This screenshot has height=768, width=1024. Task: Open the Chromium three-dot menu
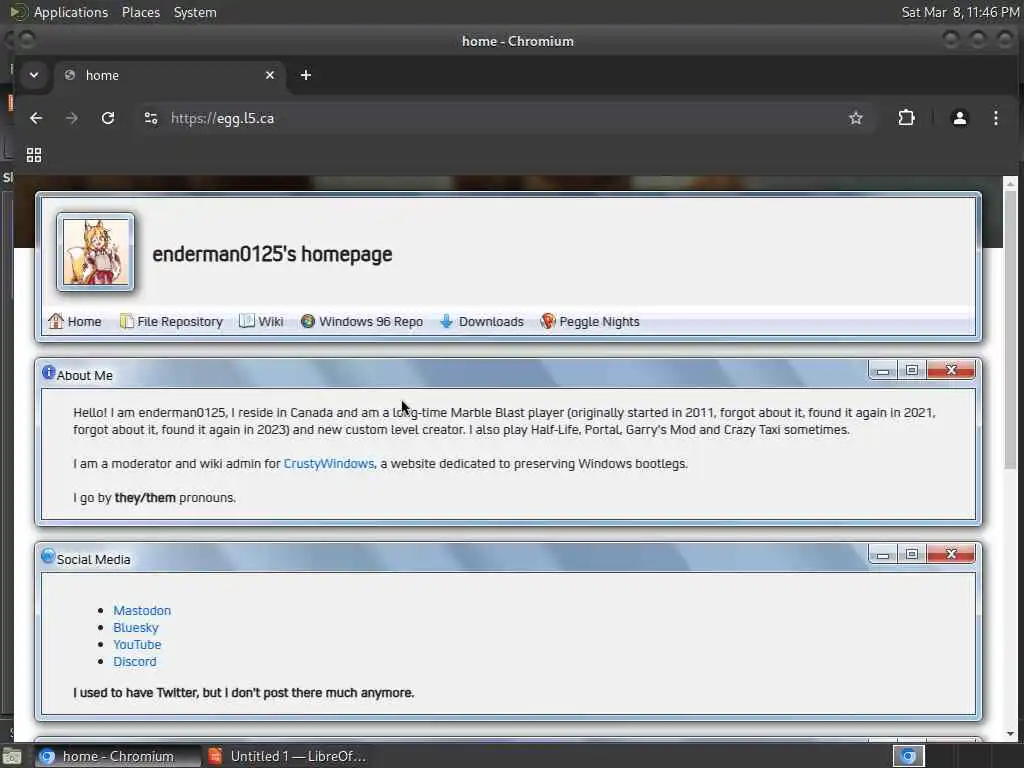[x=995, y=118]
